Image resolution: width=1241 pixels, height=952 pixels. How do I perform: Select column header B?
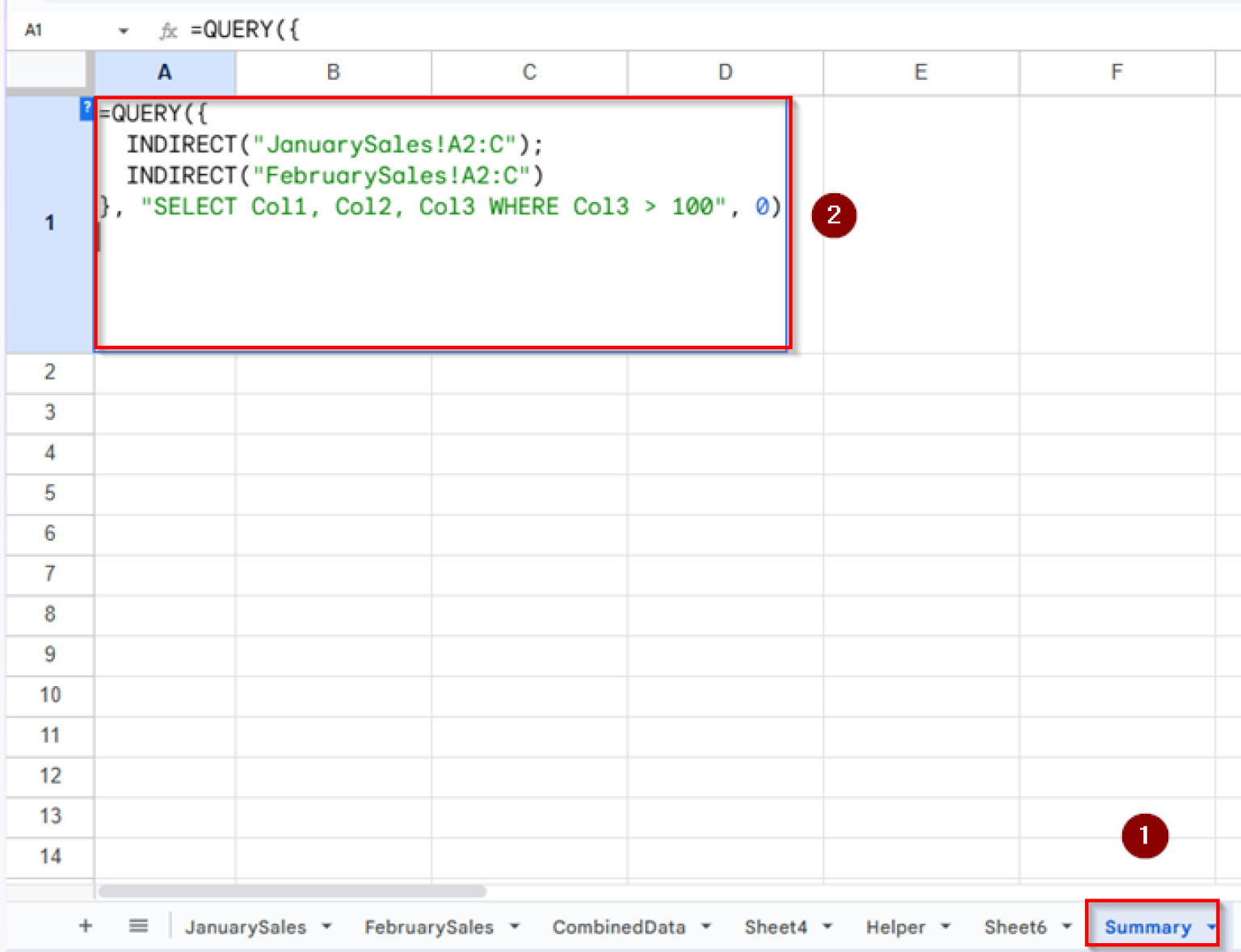pos(333,72)
